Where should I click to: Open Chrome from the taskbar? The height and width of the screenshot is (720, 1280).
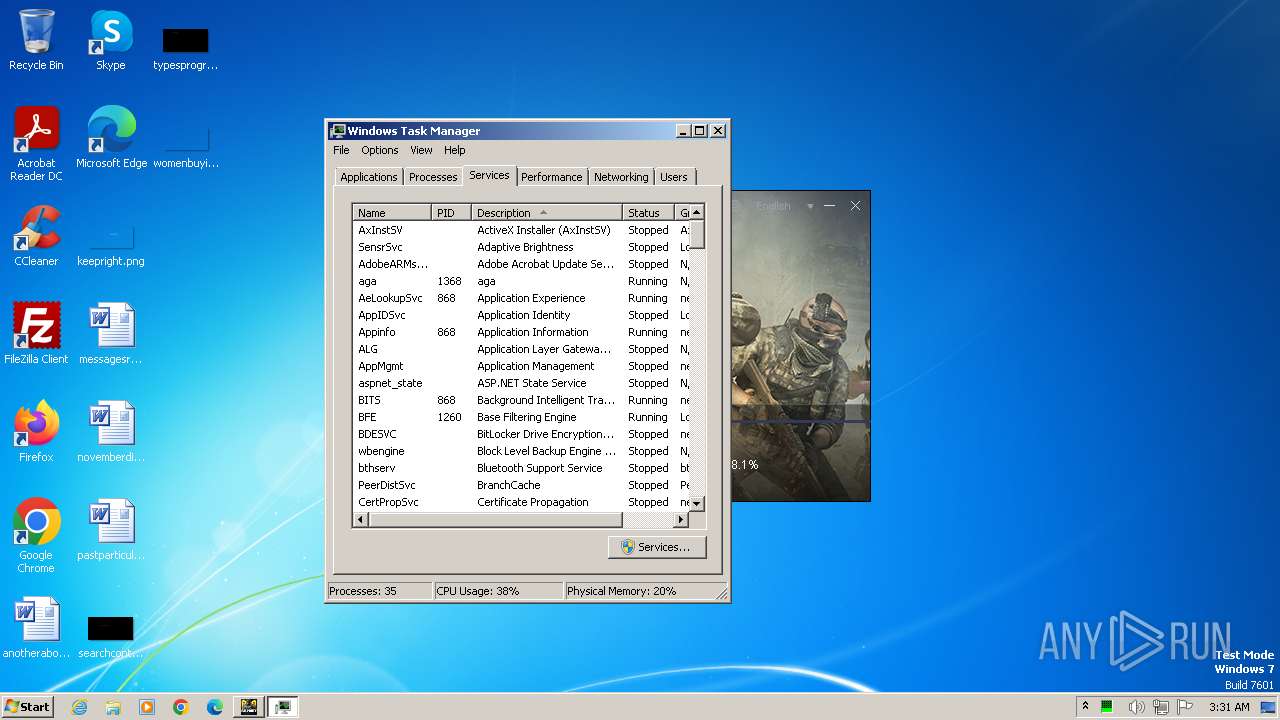181,707
